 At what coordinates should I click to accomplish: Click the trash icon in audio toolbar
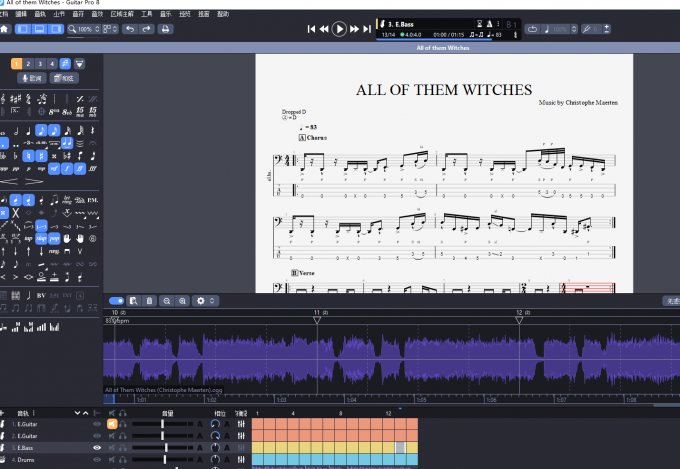tap(149, 301)
